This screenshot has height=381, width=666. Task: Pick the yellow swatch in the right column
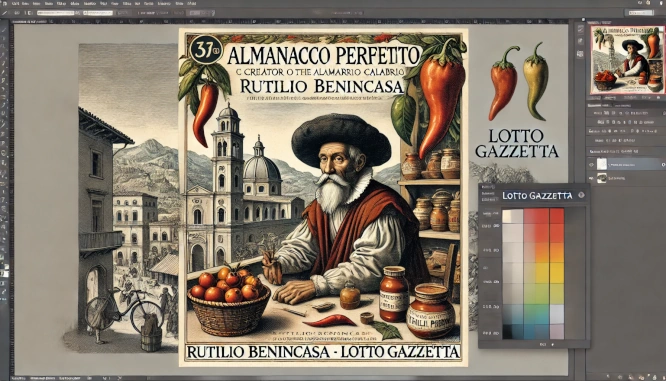click(x=557, y=273)
